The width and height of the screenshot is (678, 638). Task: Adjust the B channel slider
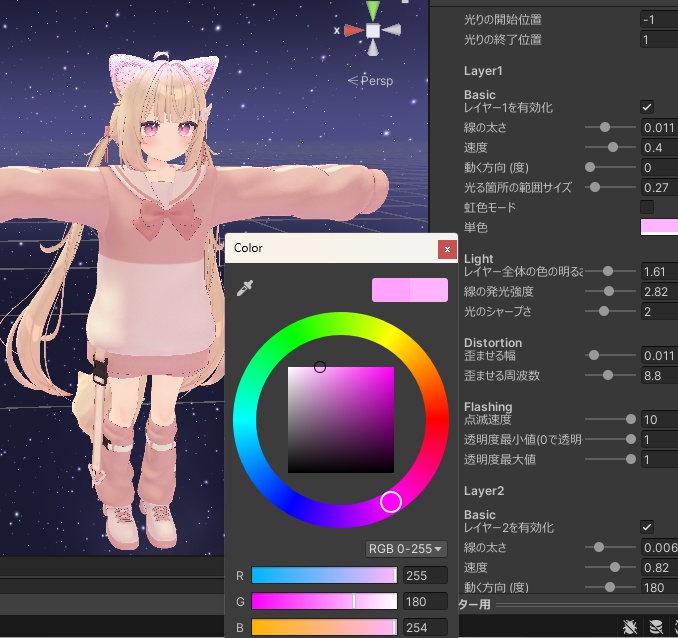coord(324,627)
